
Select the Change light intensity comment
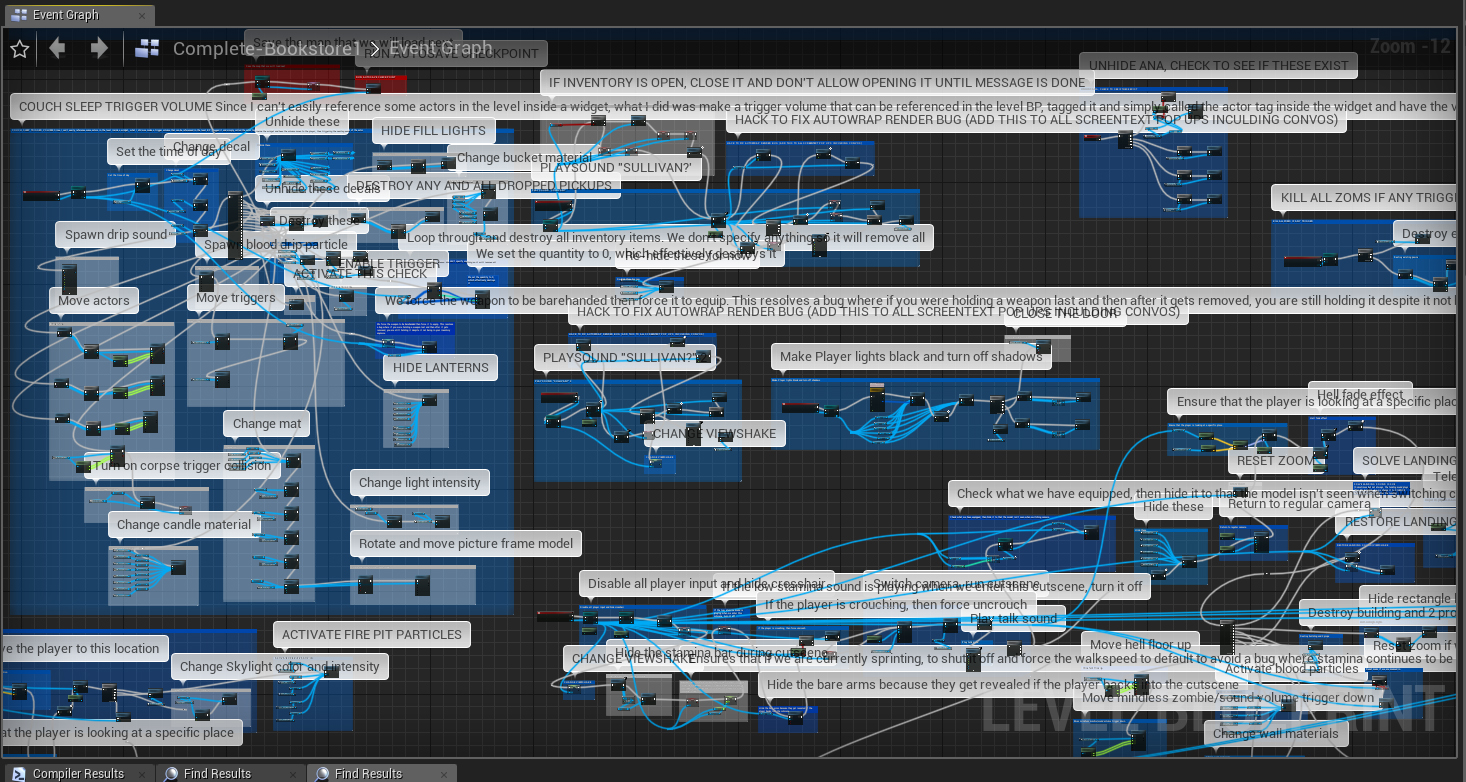pyautogui.click(x=420, y=483)
